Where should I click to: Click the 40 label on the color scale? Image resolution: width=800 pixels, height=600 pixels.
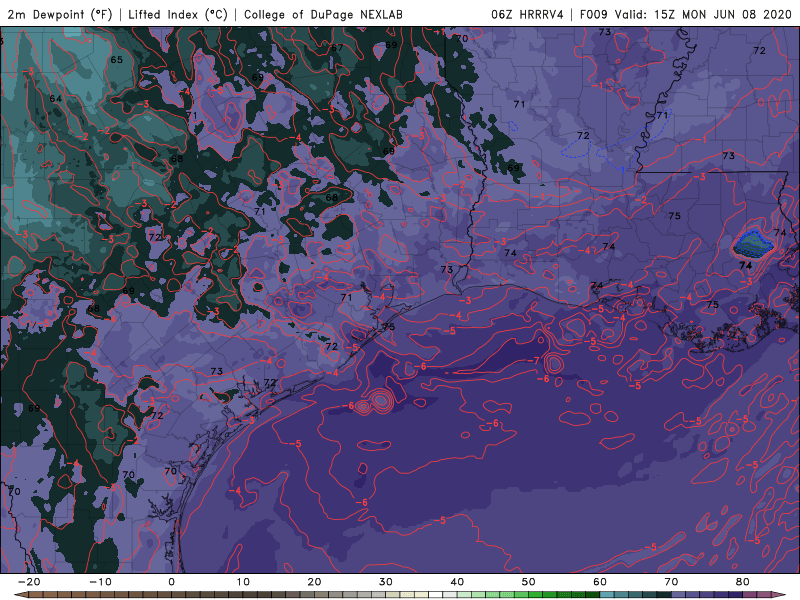[x=457, y=582]
